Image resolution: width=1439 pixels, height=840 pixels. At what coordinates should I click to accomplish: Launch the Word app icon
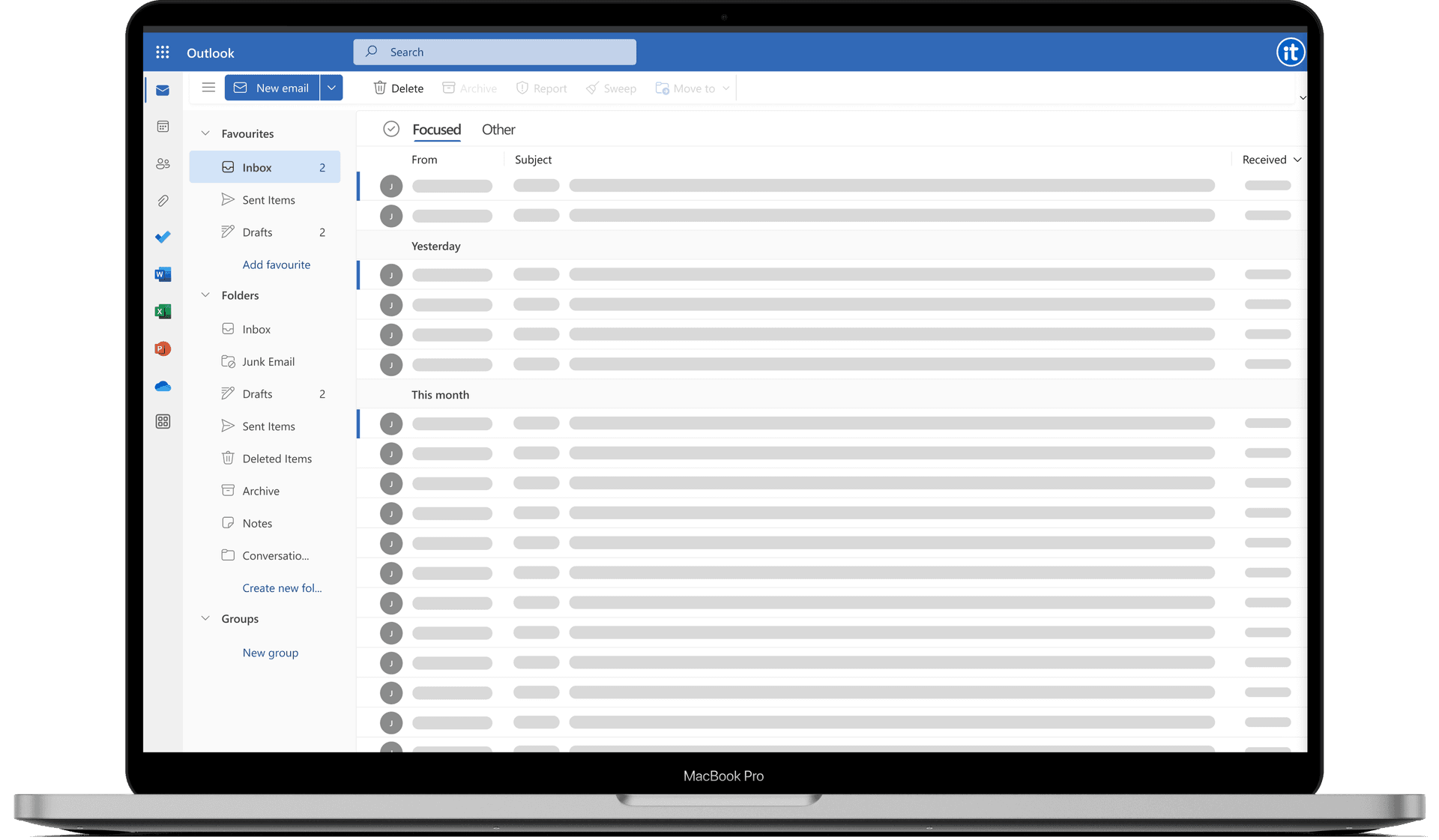[163, 274]
